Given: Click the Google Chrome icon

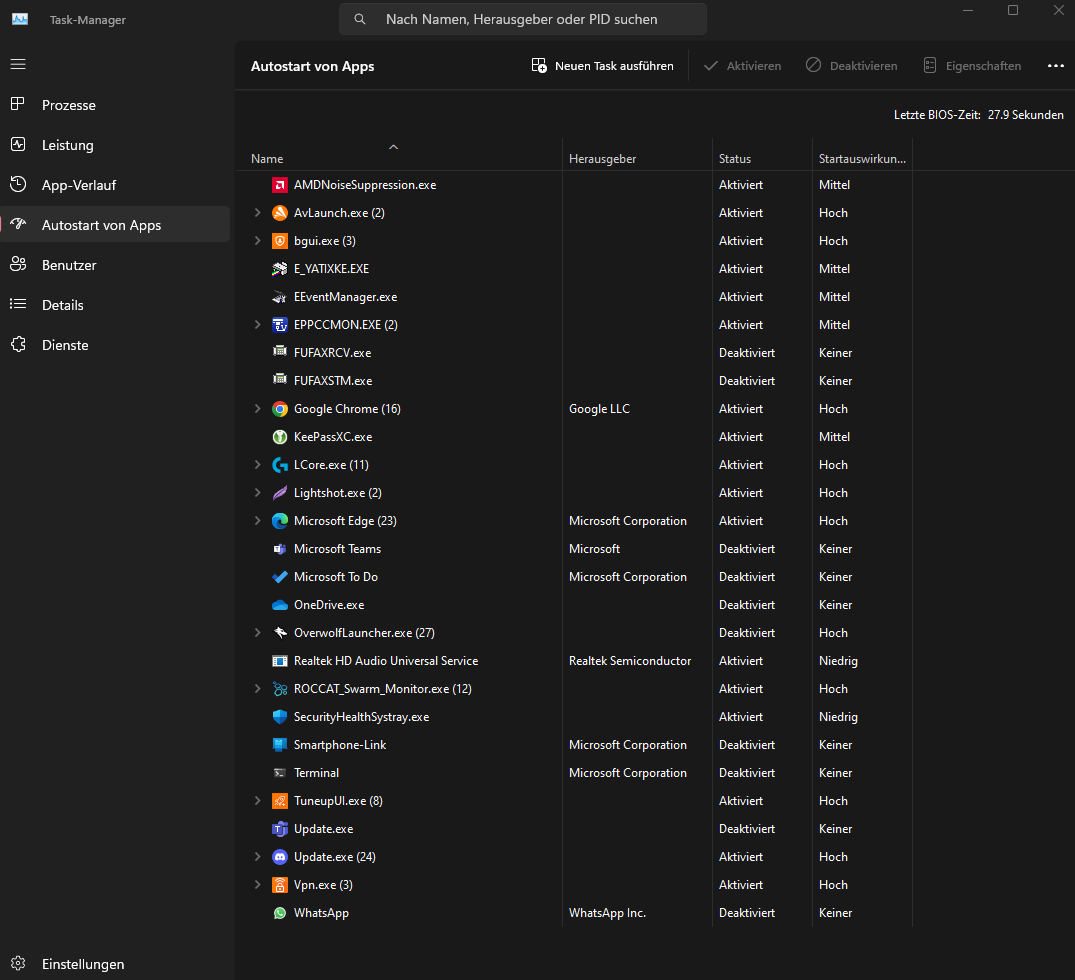Looking at the screenshot, I should 280,409.
